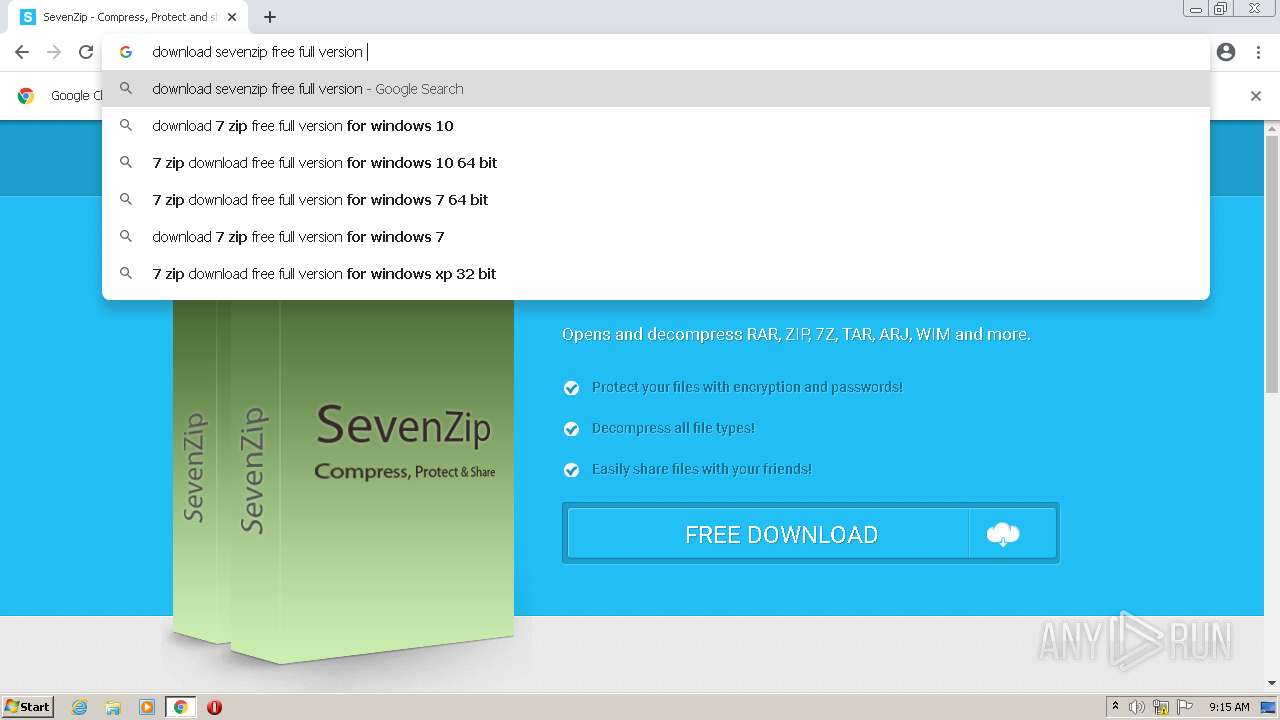Click the cloud download icon on the button
This screenshot has height=720, width=1280.
click(x=1003, y=534)
